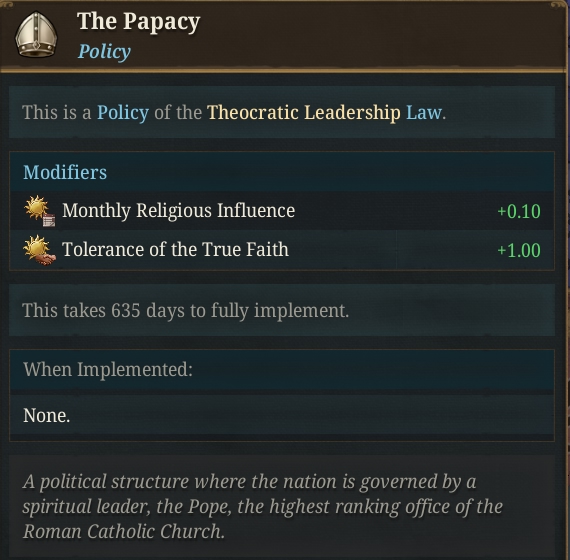Click the blue Policy subtitle link
The width and height of the screenshot is (570, 560).
tap(104, 51)
